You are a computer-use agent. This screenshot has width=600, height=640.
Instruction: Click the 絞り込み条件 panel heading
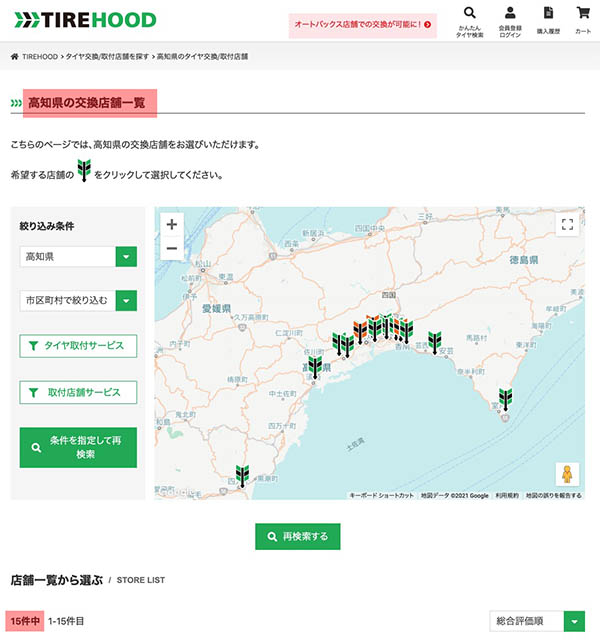click(47, 226)
